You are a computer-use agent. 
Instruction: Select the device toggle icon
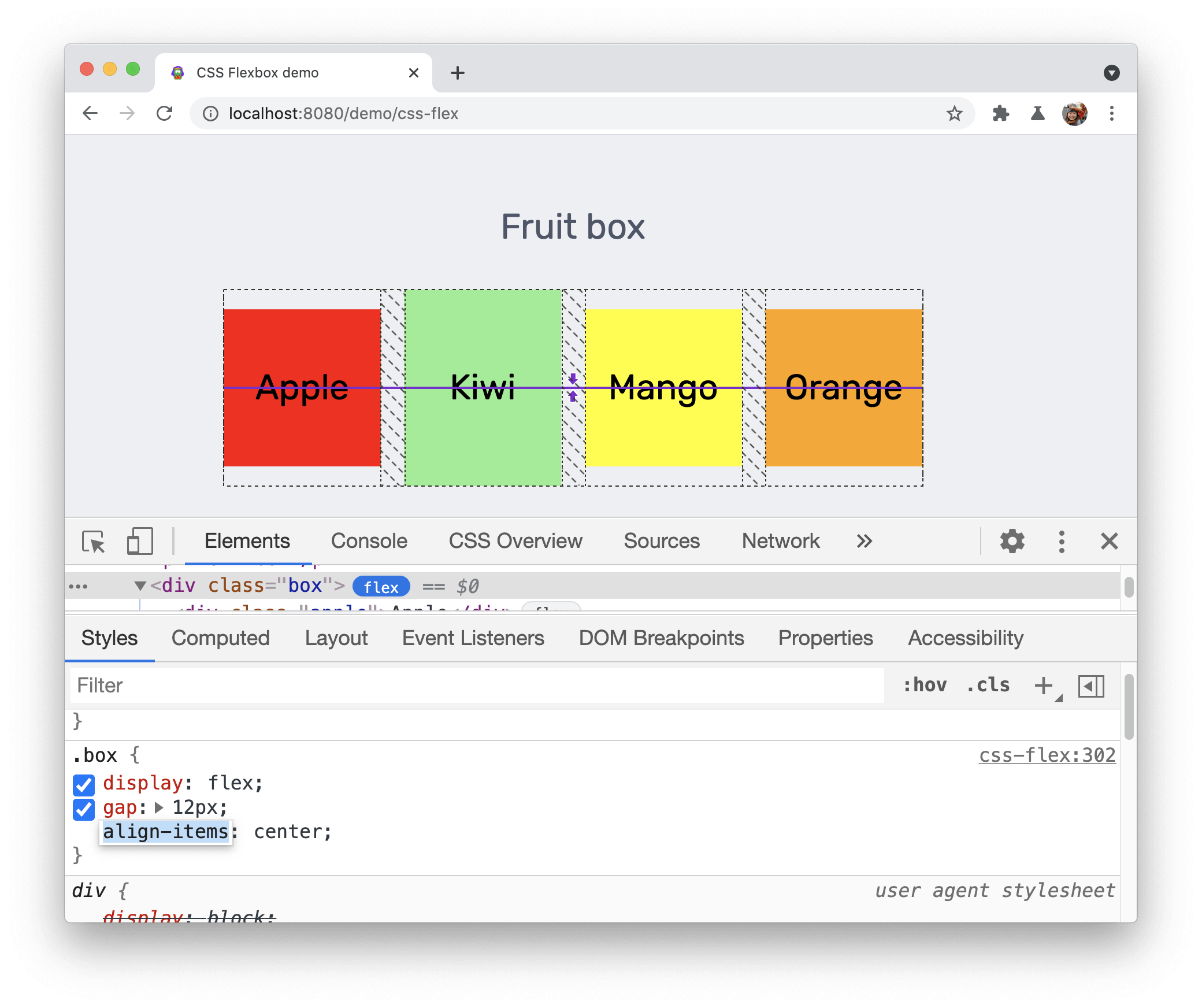pos(139,540)
